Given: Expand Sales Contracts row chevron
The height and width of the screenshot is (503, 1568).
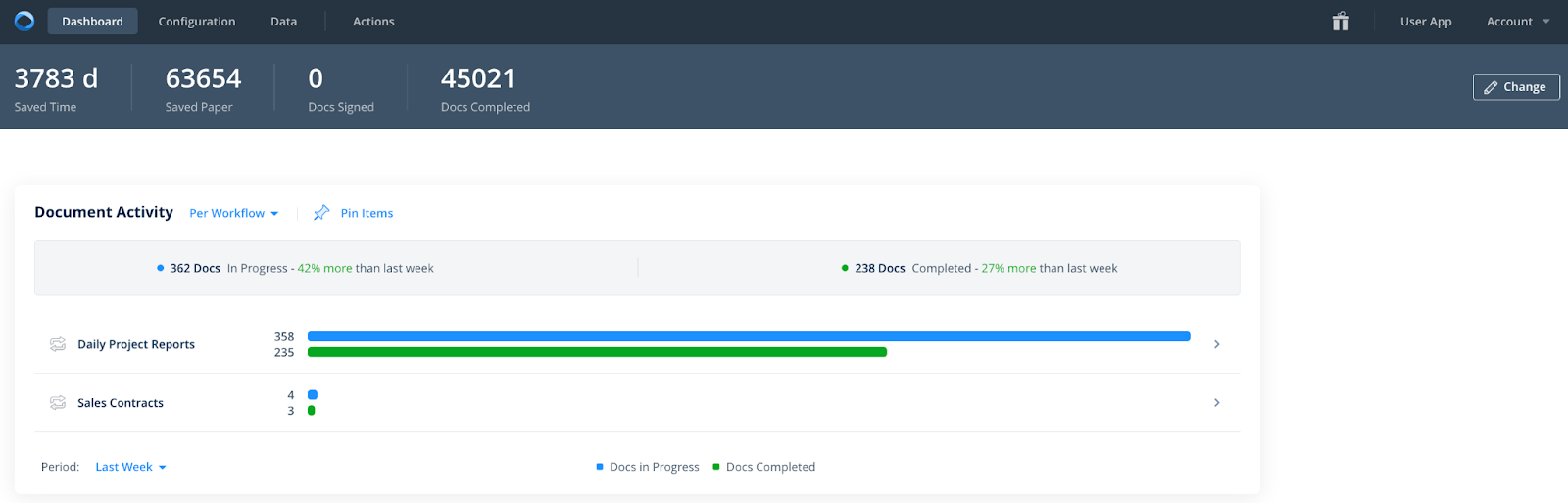Looking at the screenshot, I should coord(1217,403).
